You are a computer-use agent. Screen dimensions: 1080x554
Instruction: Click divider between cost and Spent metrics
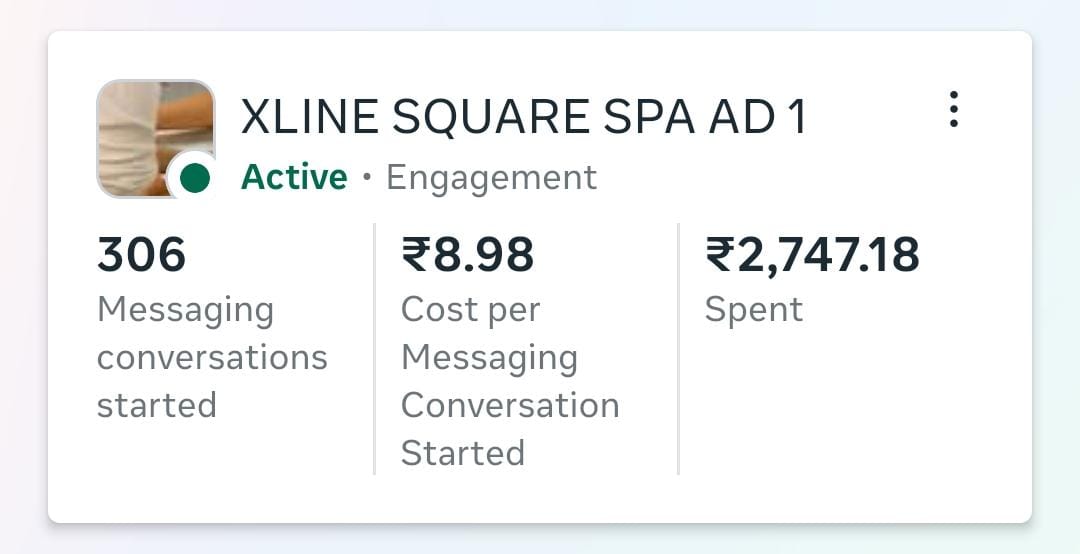click(678, 348)
